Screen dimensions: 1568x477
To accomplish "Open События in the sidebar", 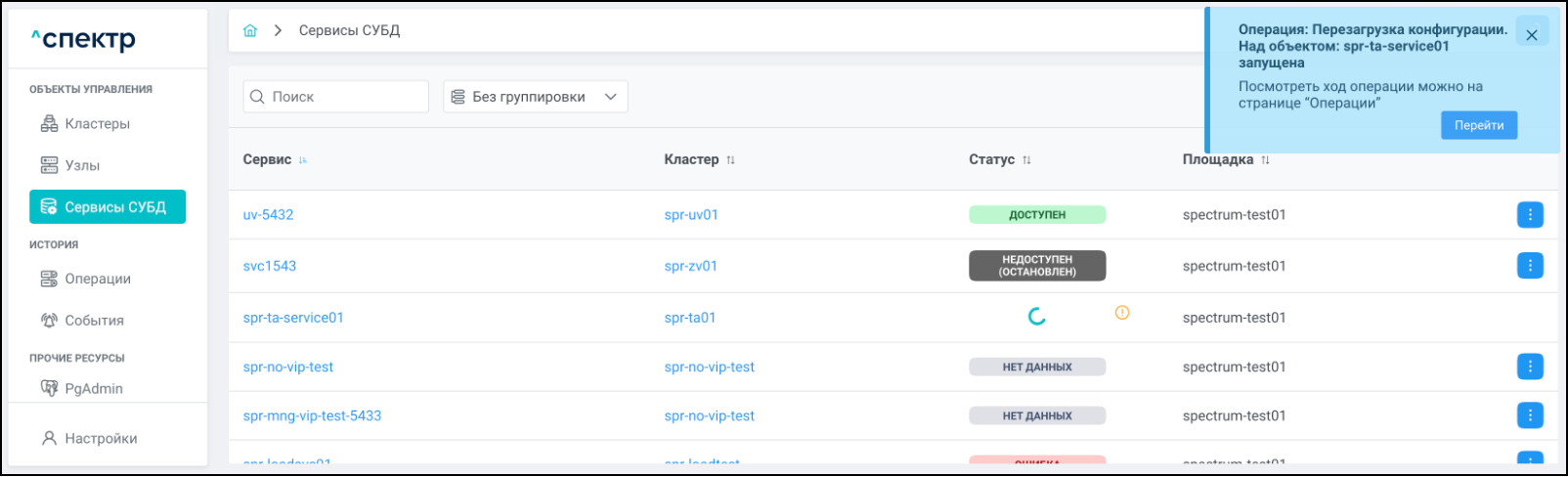I will pyautogui.click(x=94, y=321).
